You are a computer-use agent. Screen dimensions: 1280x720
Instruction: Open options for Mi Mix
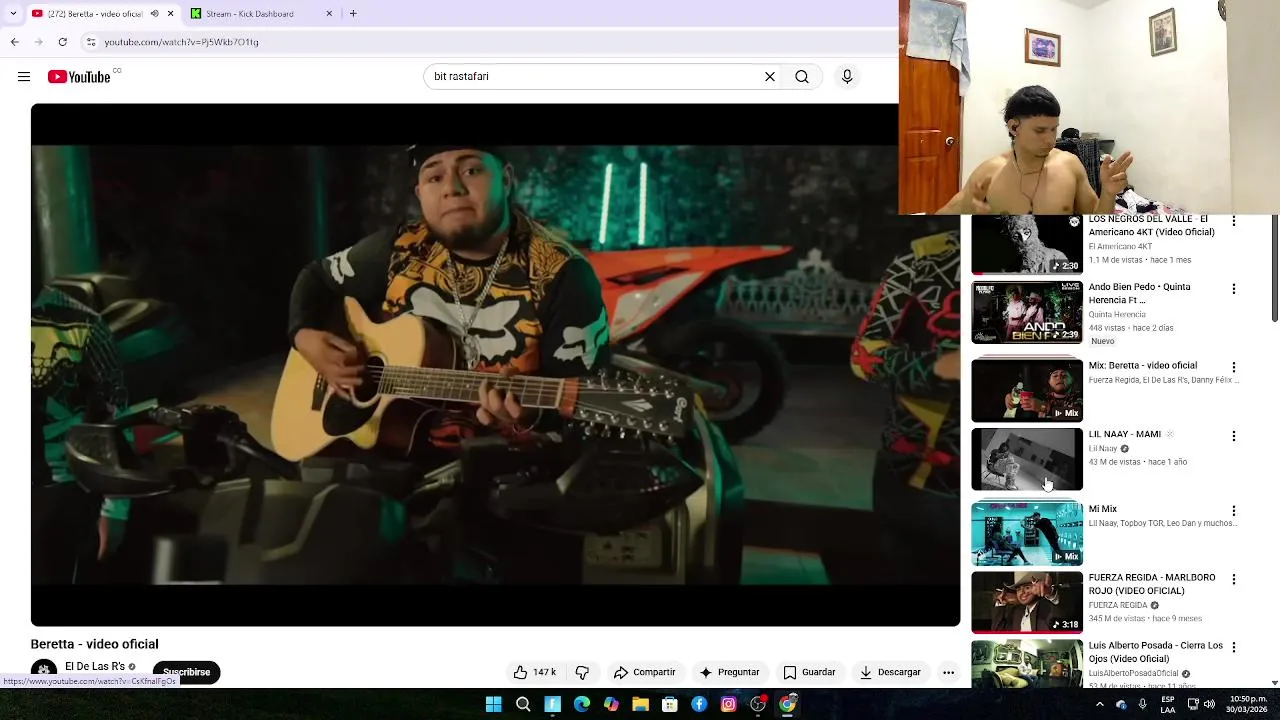point(1233,511)
